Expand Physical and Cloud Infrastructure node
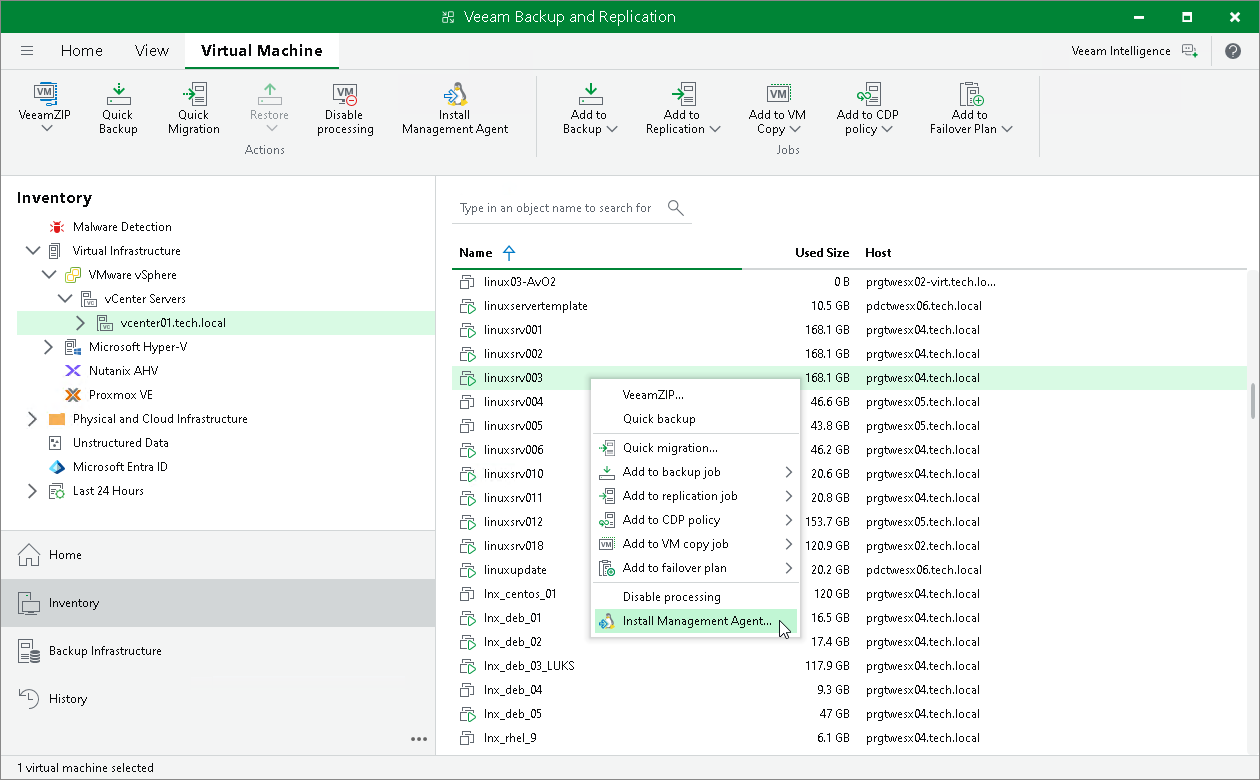Screen dimensions: 1260x780 pos(33,419)
